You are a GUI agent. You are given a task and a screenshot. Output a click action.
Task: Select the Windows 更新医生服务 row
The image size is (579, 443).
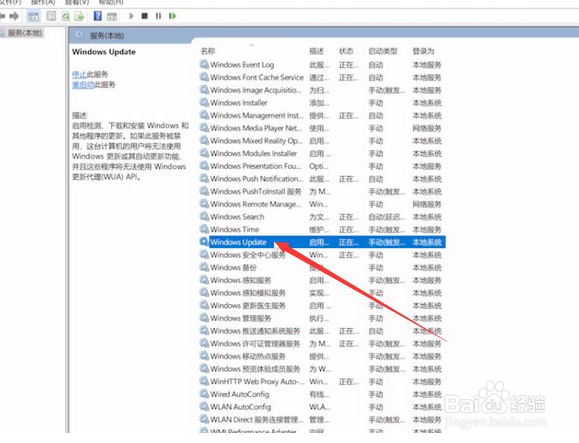(x=321, y=306)
